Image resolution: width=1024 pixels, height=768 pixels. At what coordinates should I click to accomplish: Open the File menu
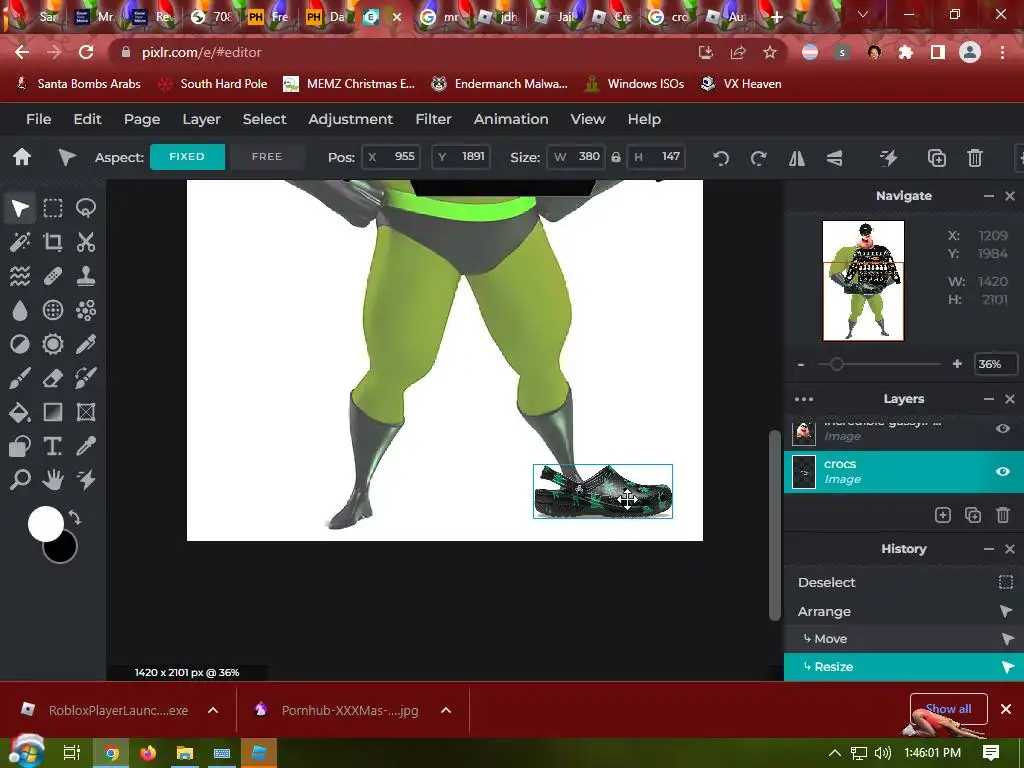pyautogui.click(x=39, y=119)
